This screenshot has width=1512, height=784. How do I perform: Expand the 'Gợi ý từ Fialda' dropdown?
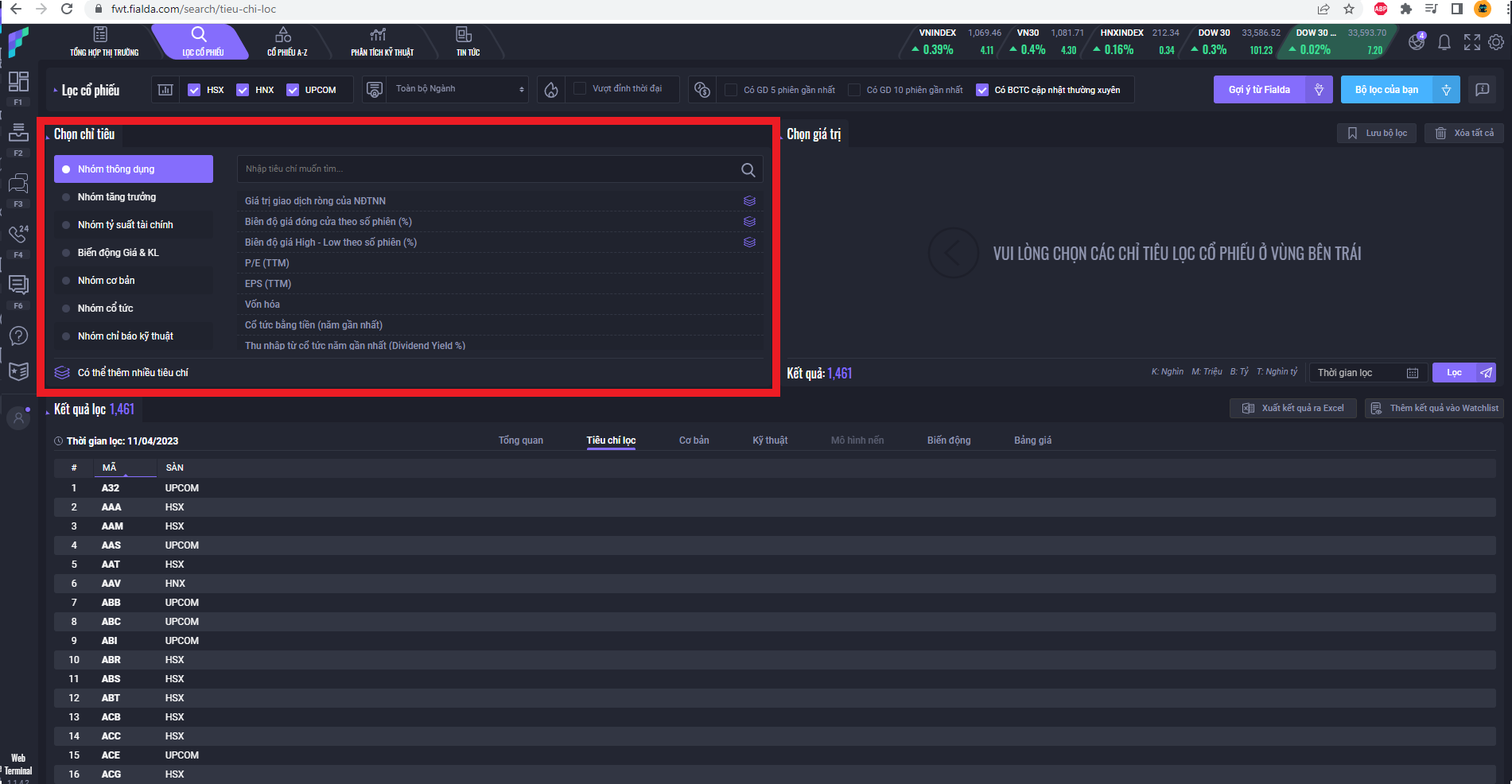point(1319,90)
